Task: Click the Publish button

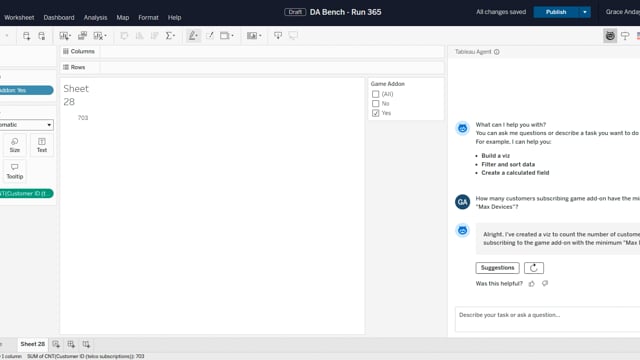Action: [556, 12]
